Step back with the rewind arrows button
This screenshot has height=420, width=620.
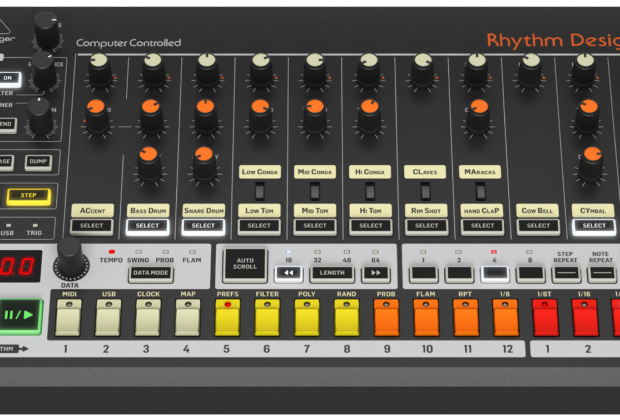[289, 273]
